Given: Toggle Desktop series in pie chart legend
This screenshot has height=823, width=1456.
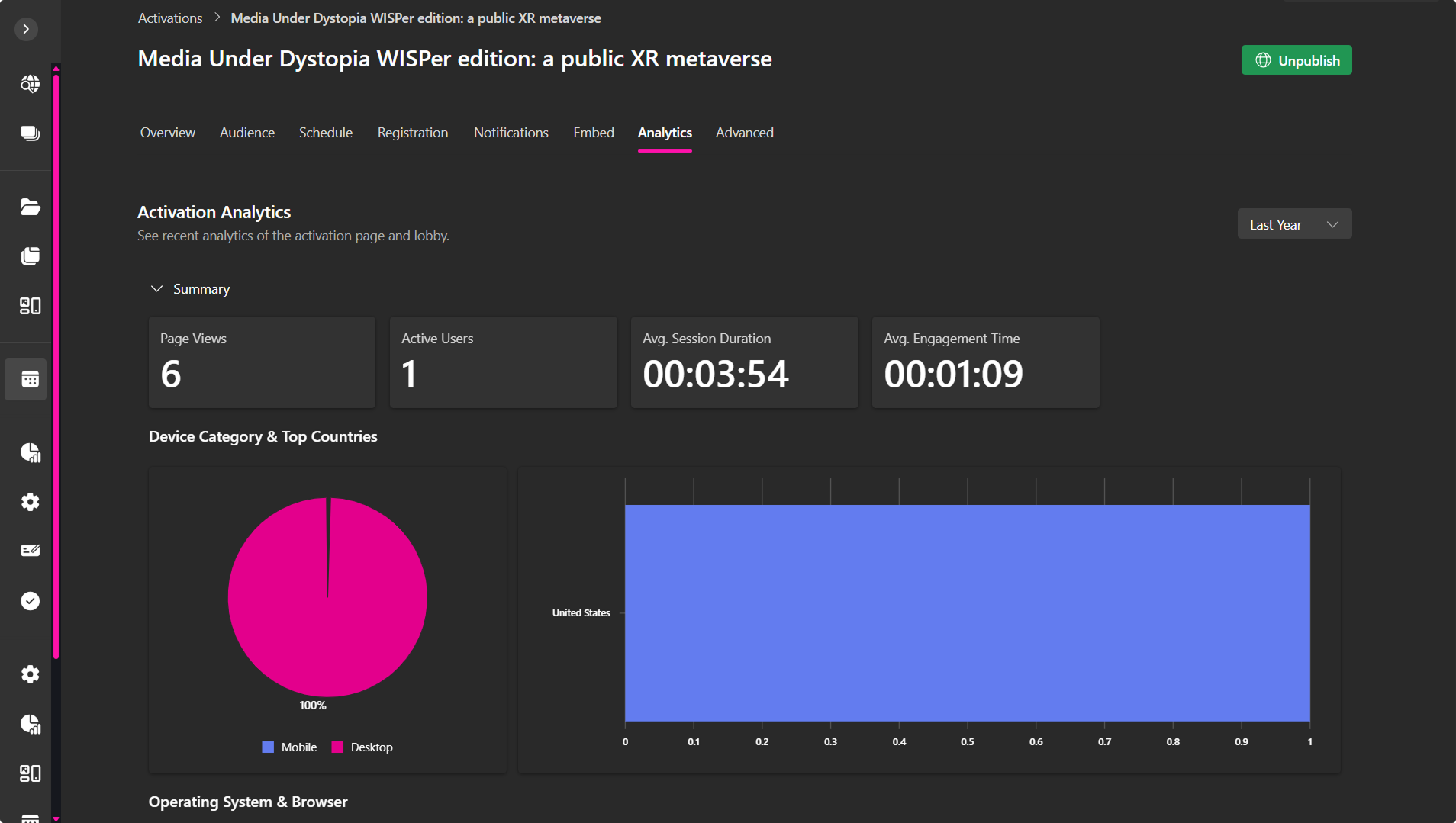Looking at the screenshot, I should point(362,747).
